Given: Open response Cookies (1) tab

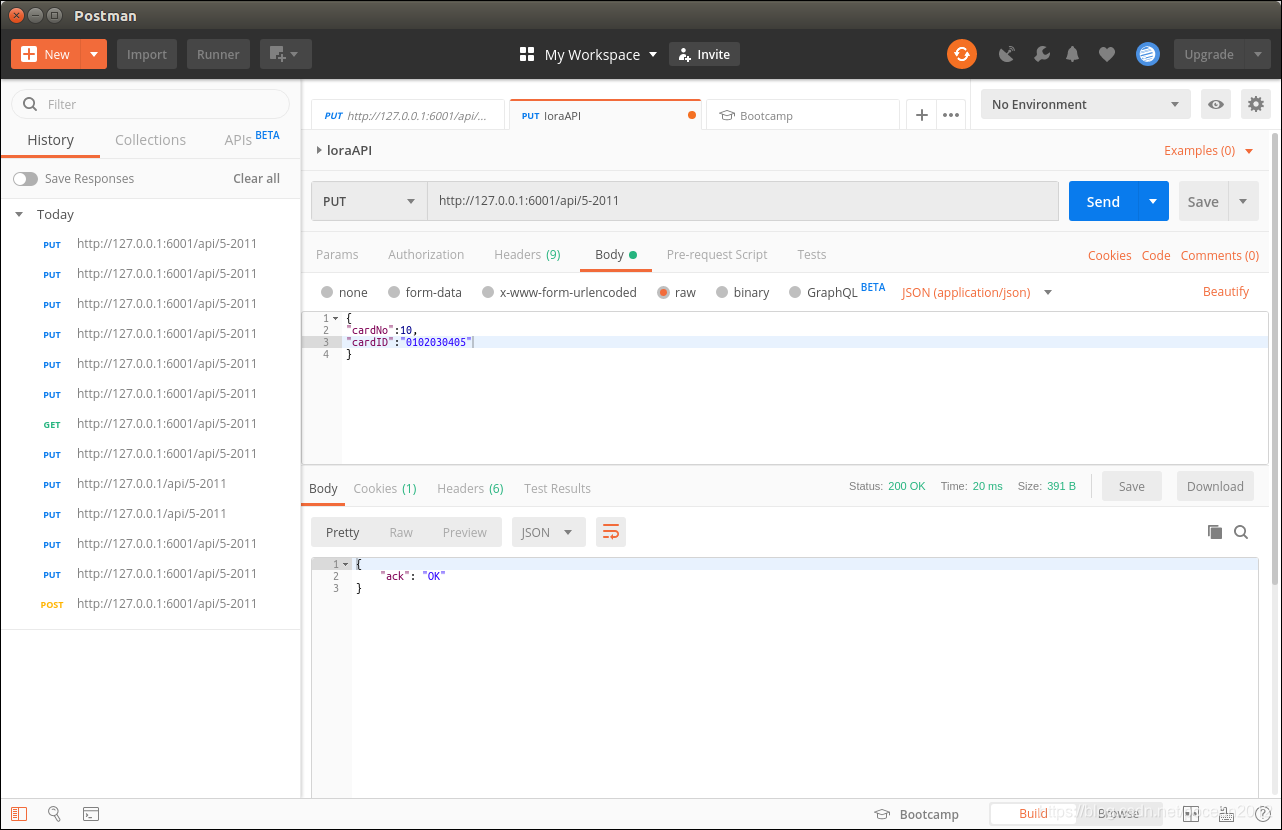Looking at the screenshot, I should click(385, 488).
